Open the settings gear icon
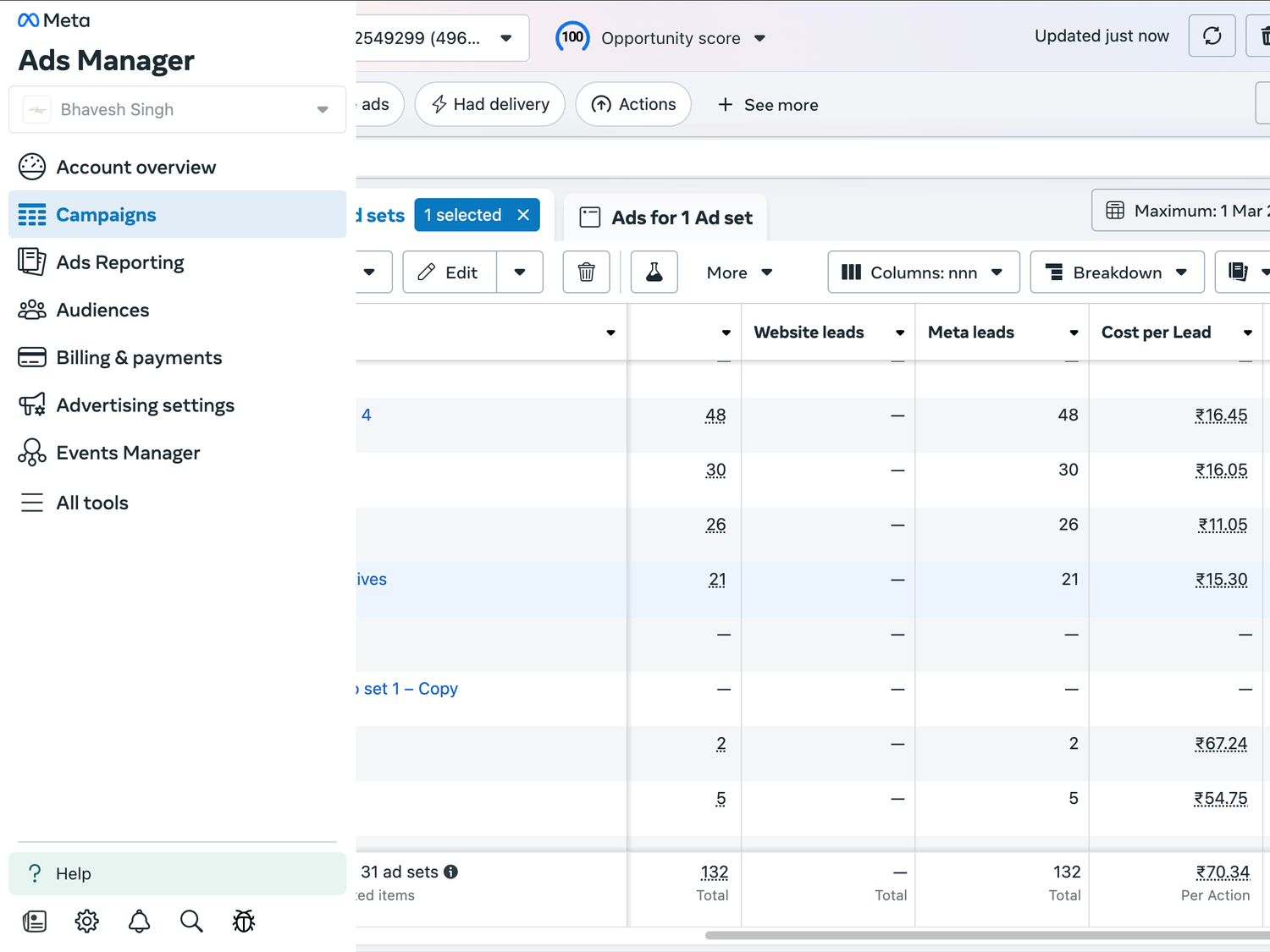This screenshot has width=1270, height=952. pyautogui.click(x=86, y=922)
